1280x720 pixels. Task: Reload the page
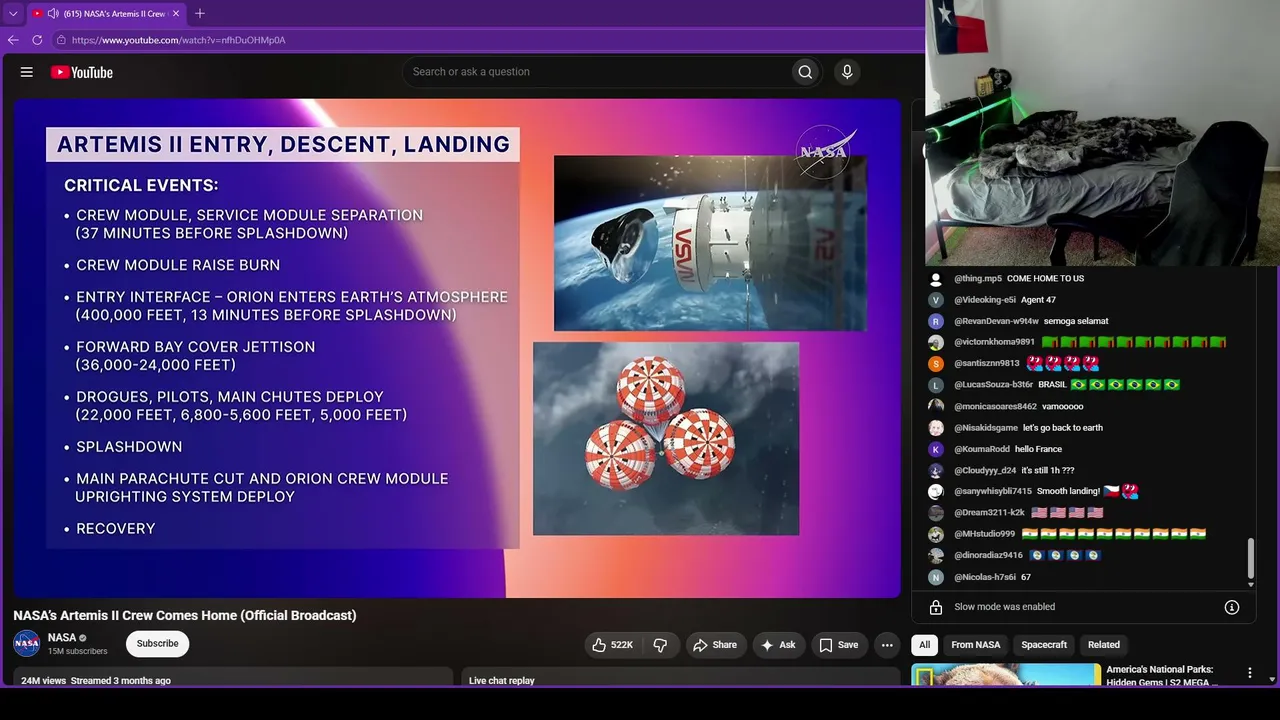pos(37,40)
